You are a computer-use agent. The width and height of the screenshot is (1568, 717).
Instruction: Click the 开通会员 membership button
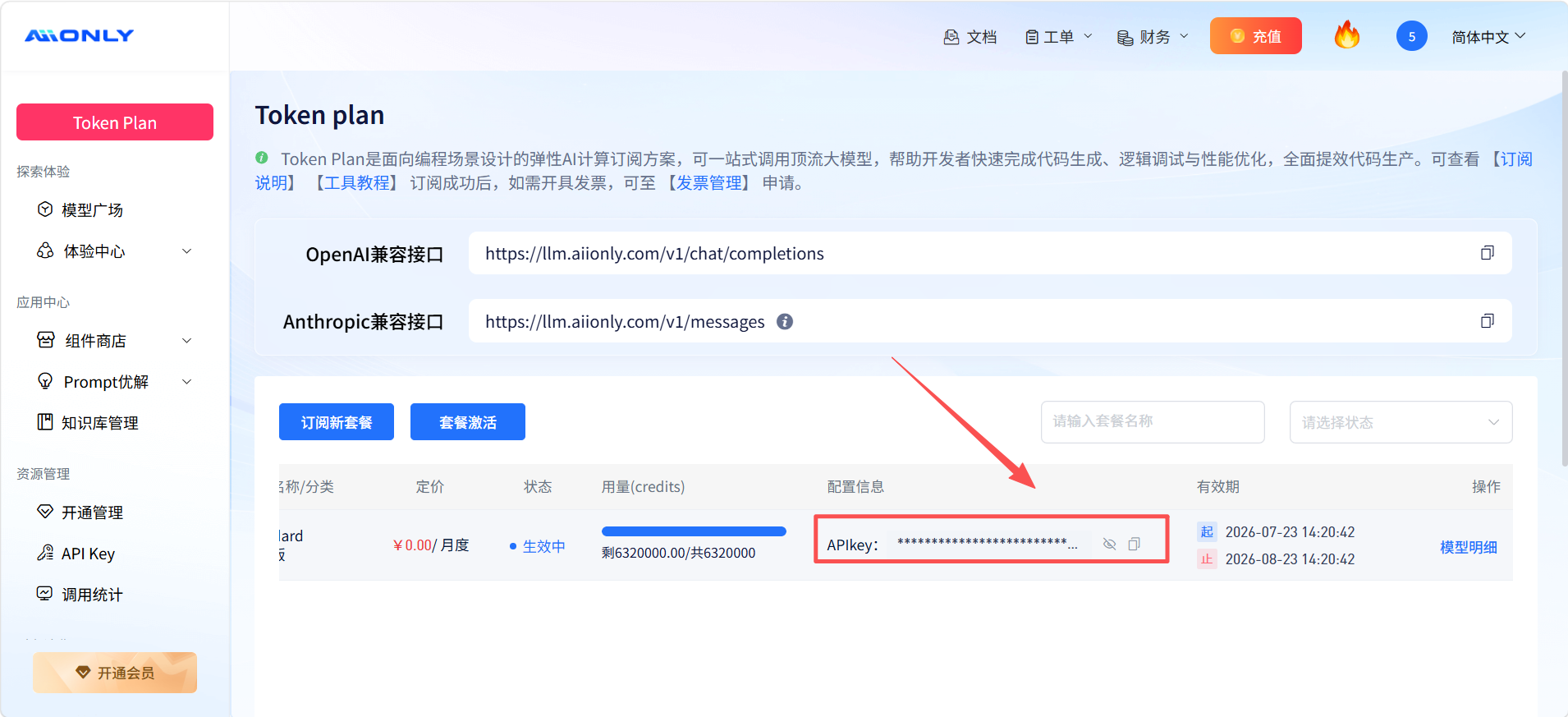pyautogui.click(x=115, y=673)
